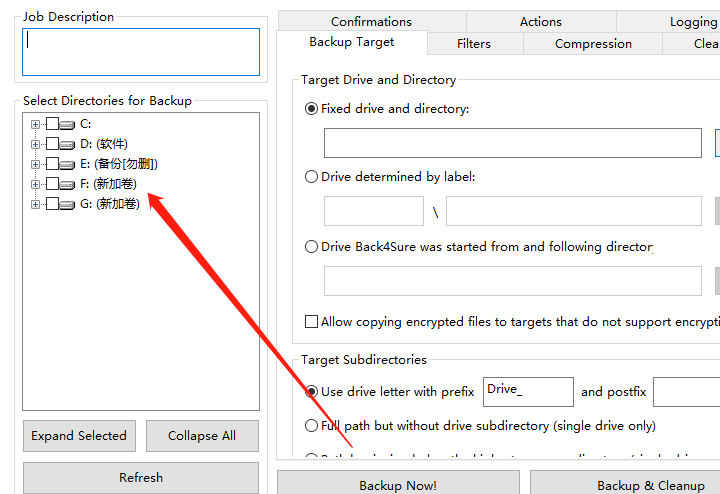The width and height of the screenshot is (720, 494).
Task: Expand the G: (新加卷) tree node
Action: coord(36,205)
